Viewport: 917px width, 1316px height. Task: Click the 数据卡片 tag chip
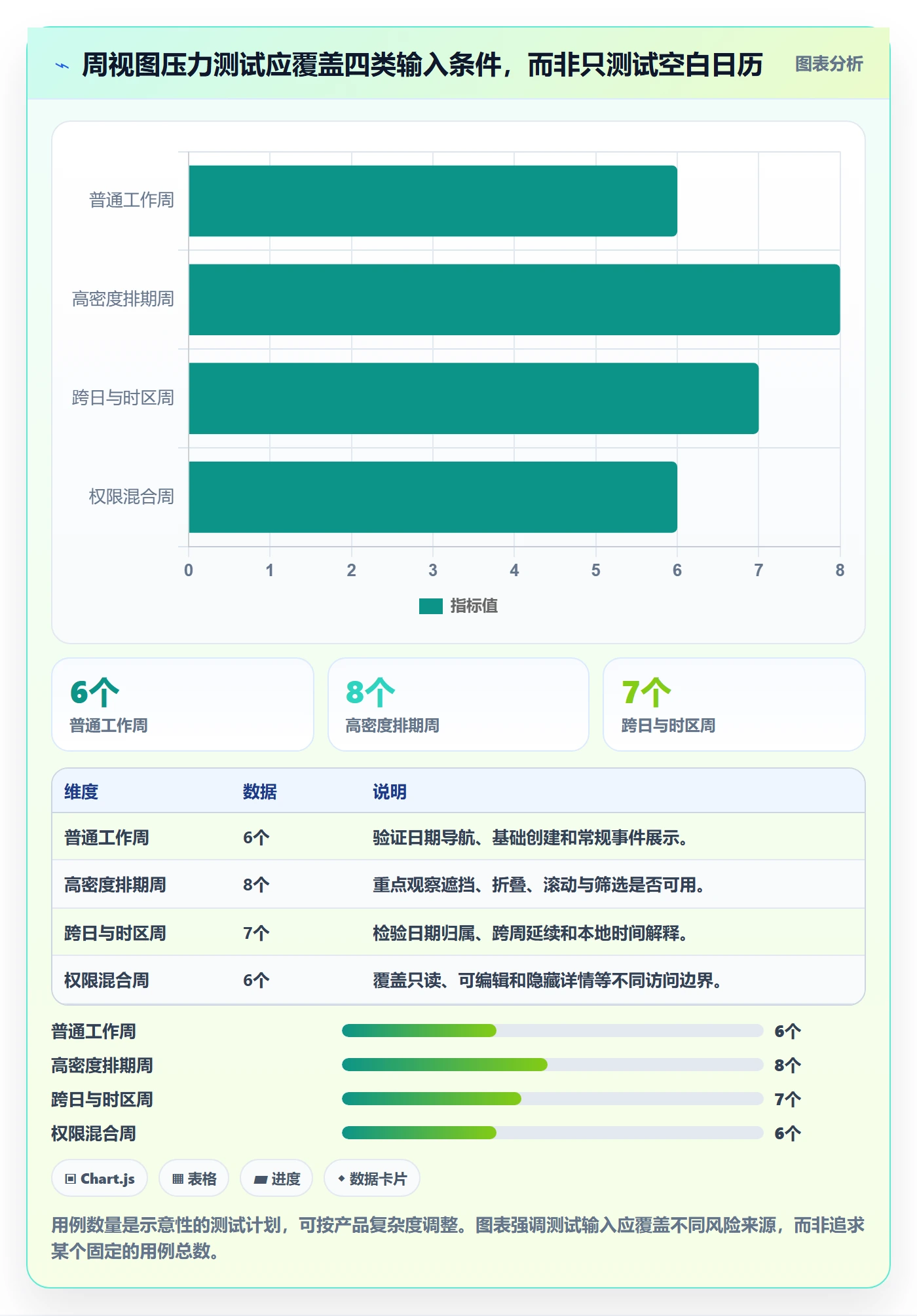372,1179
